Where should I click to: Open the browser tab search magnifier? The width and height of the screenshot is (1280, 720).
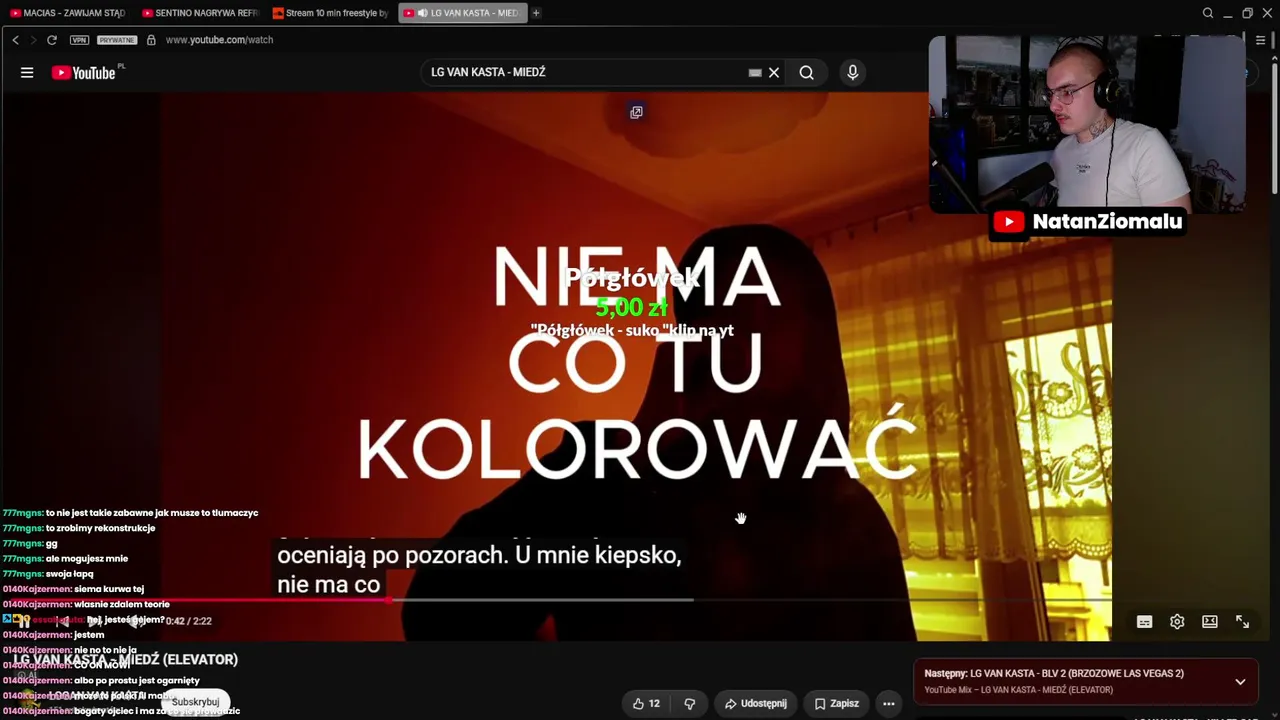click(x=1208, y=13)
